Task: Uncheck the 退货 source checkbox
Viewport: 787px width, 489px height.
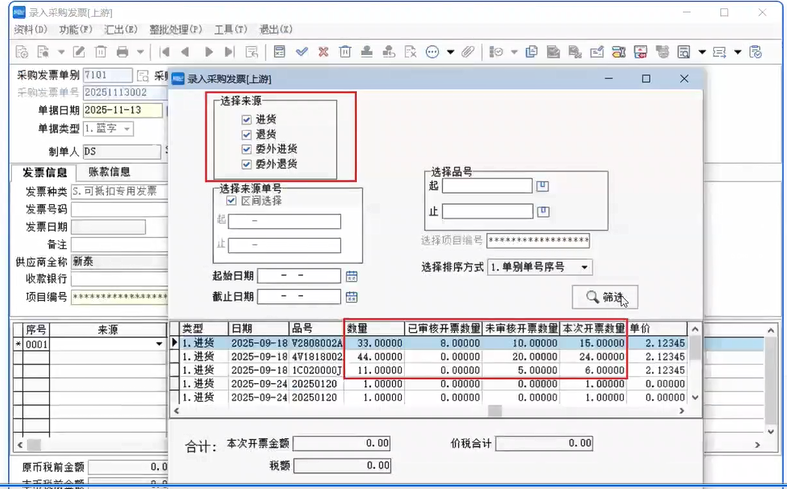Action: click(x=246, y=135)
